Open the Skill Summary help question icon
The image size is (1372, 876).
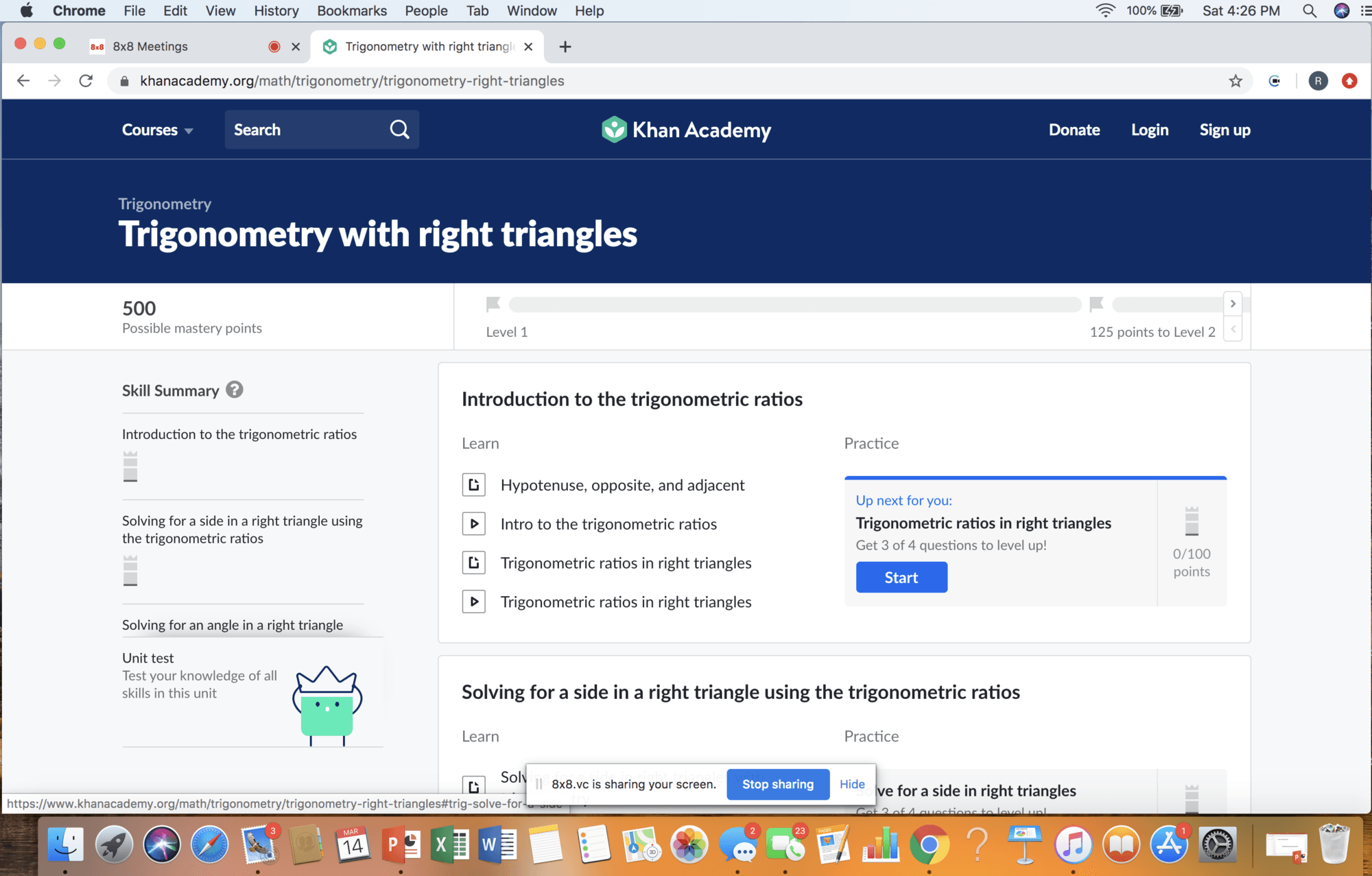tap(235, 390)
